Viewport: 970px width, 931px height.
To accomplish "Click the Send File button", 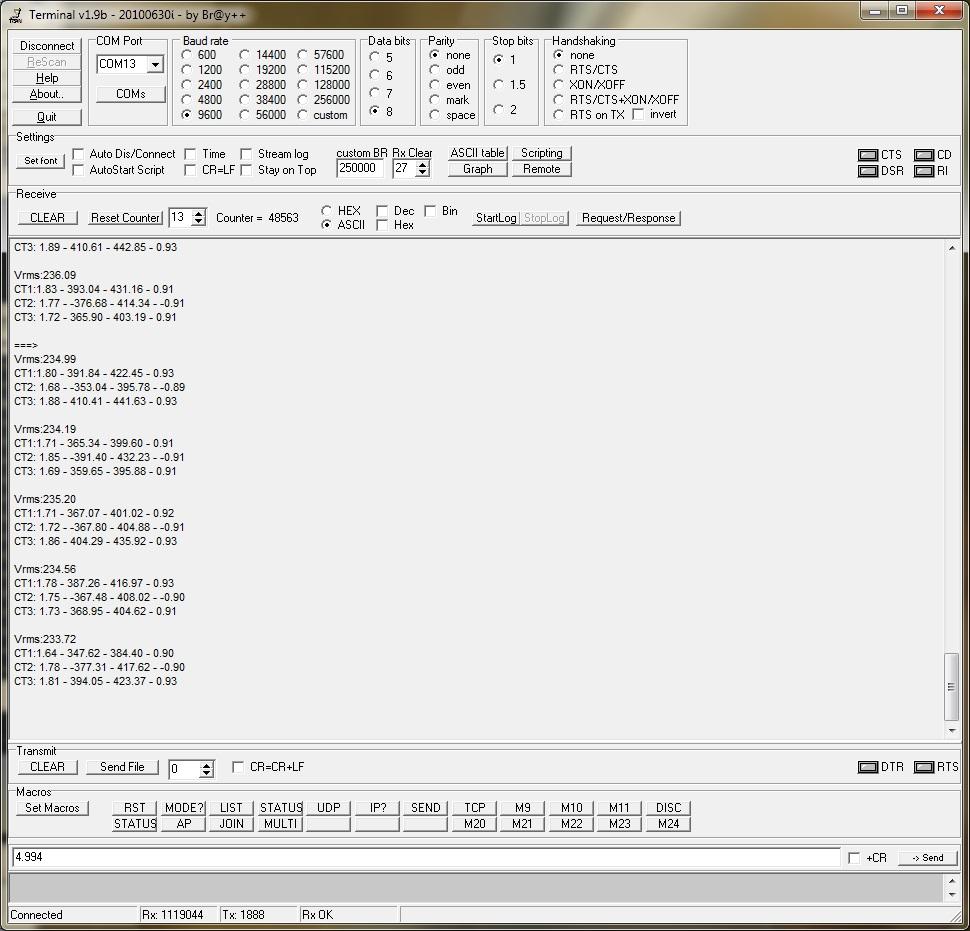I will [x=122, y=767].
